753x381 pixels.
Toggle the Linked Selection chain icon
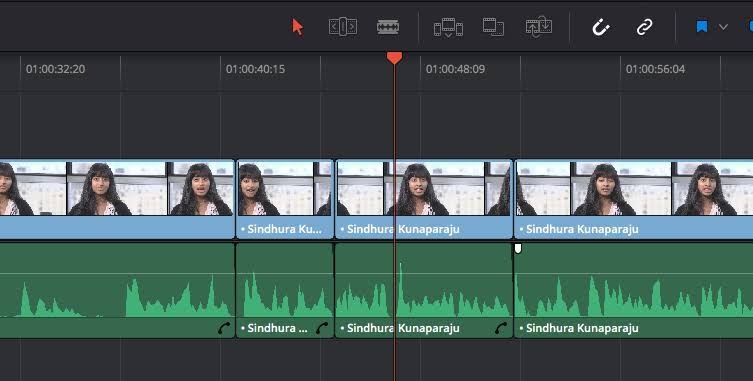644,27
